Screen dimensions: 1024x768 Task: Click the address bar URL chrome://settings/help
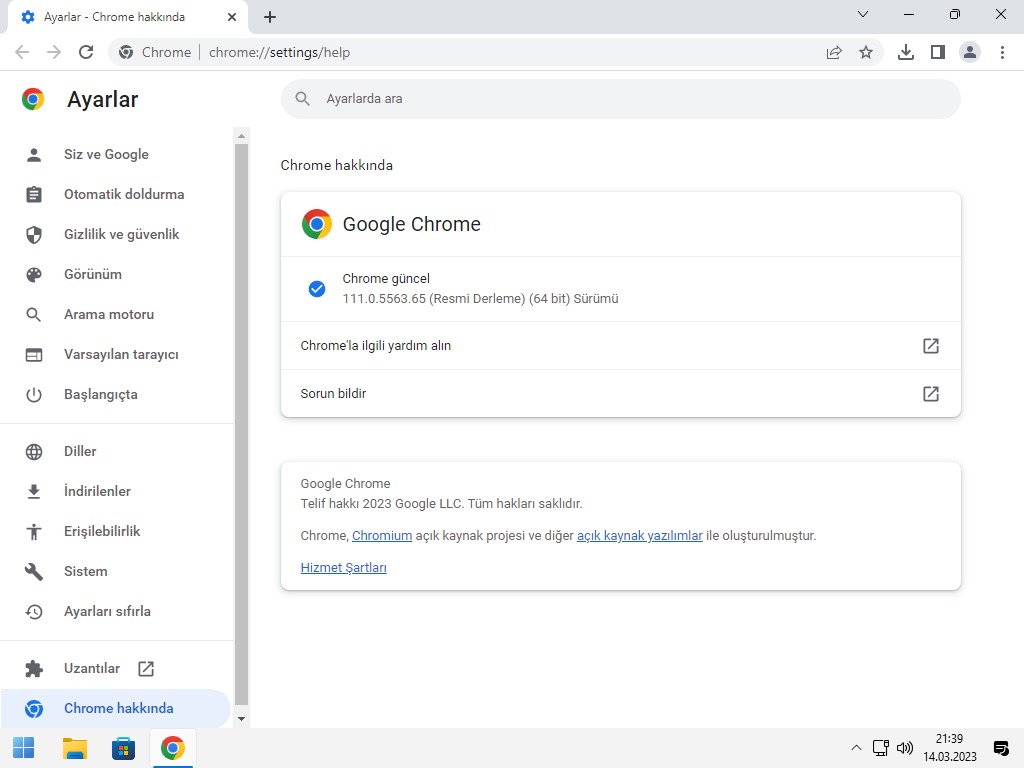[x=280, y=52]
